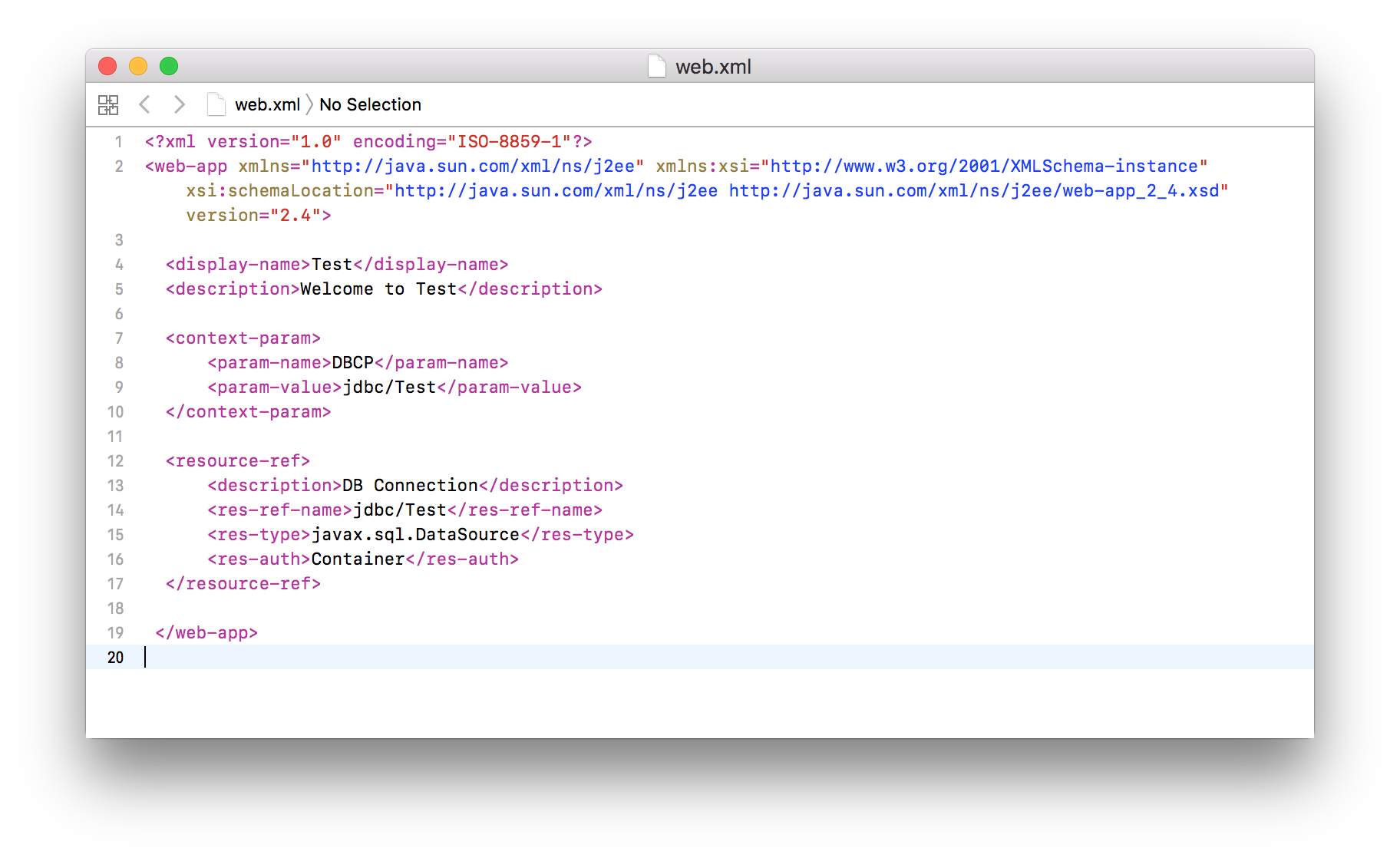The width and height of the screenshot is (1400, 861).
Task: Click the web-app_2_4.xsd schema URL
Action: coord(974,191)
